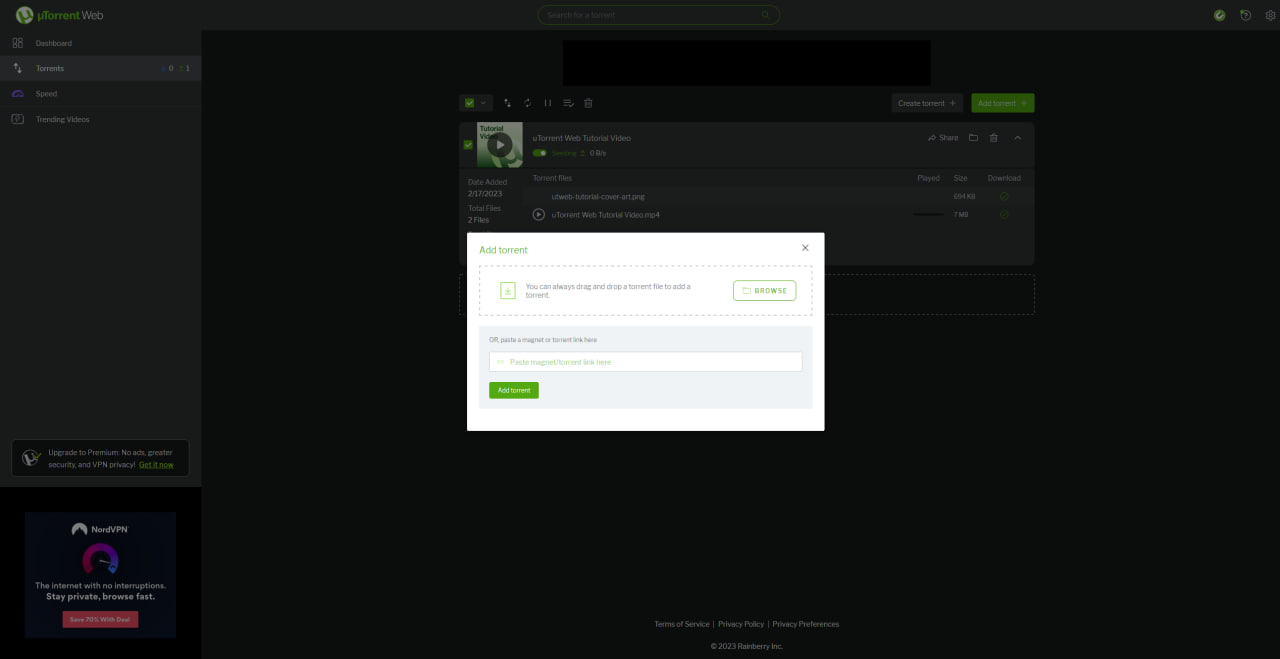The height and width of the screenshot is (659, 1280).
Task: Open the help question-mark icon
Action: coord(1245,15)
